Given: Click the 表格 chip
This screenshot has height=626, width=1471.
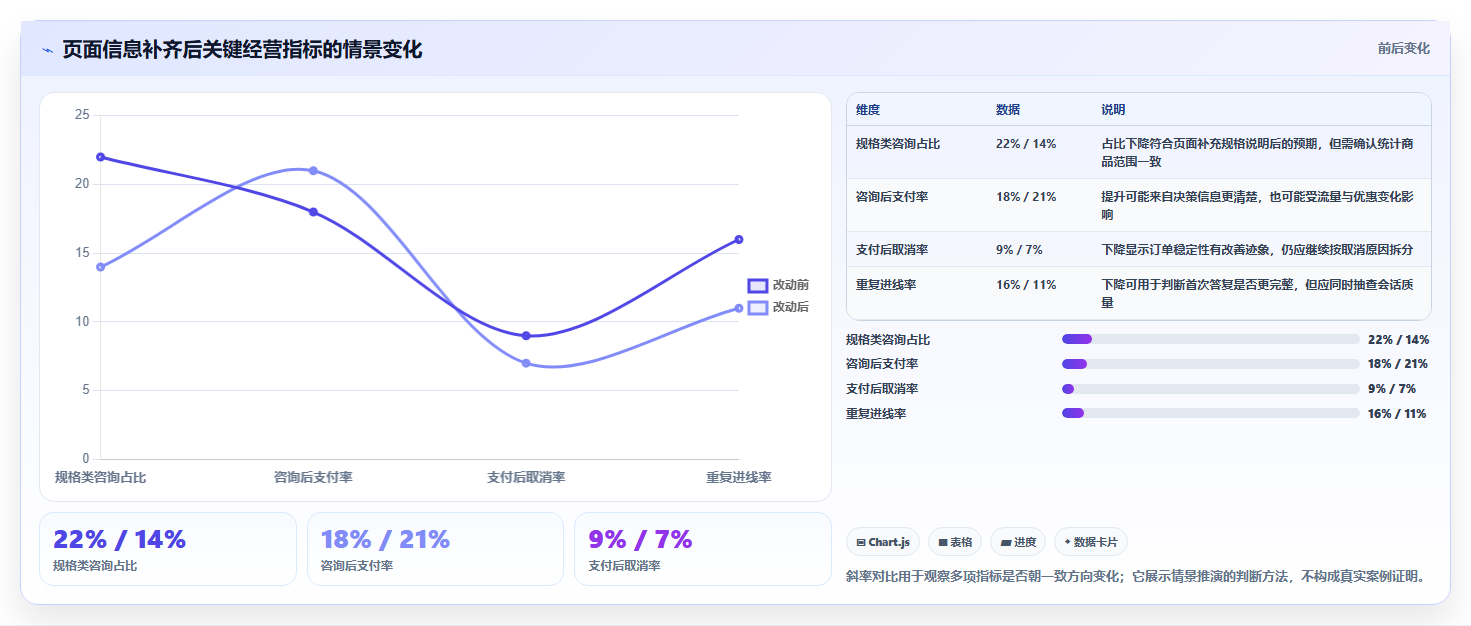Looking at the screenshot, I should click(x=955, y=542).
